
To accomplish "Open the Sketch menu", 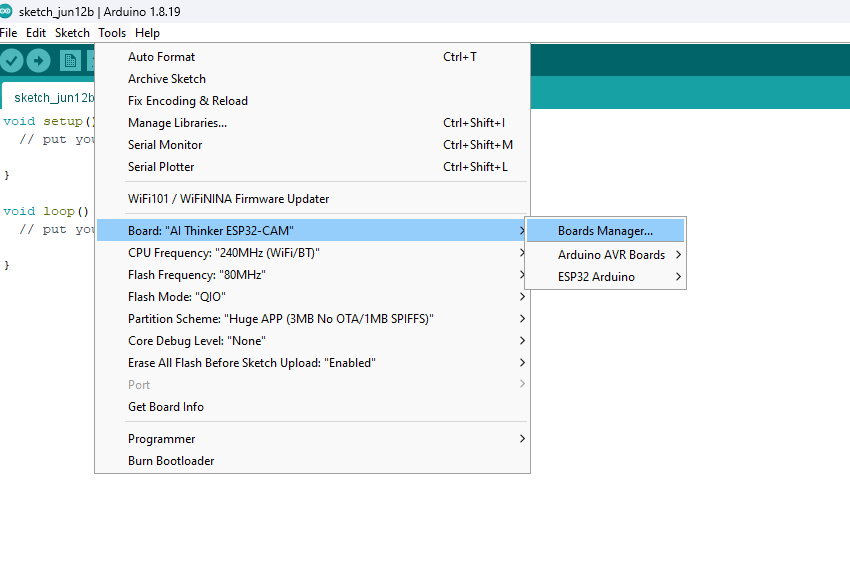I will pos(72,33).
